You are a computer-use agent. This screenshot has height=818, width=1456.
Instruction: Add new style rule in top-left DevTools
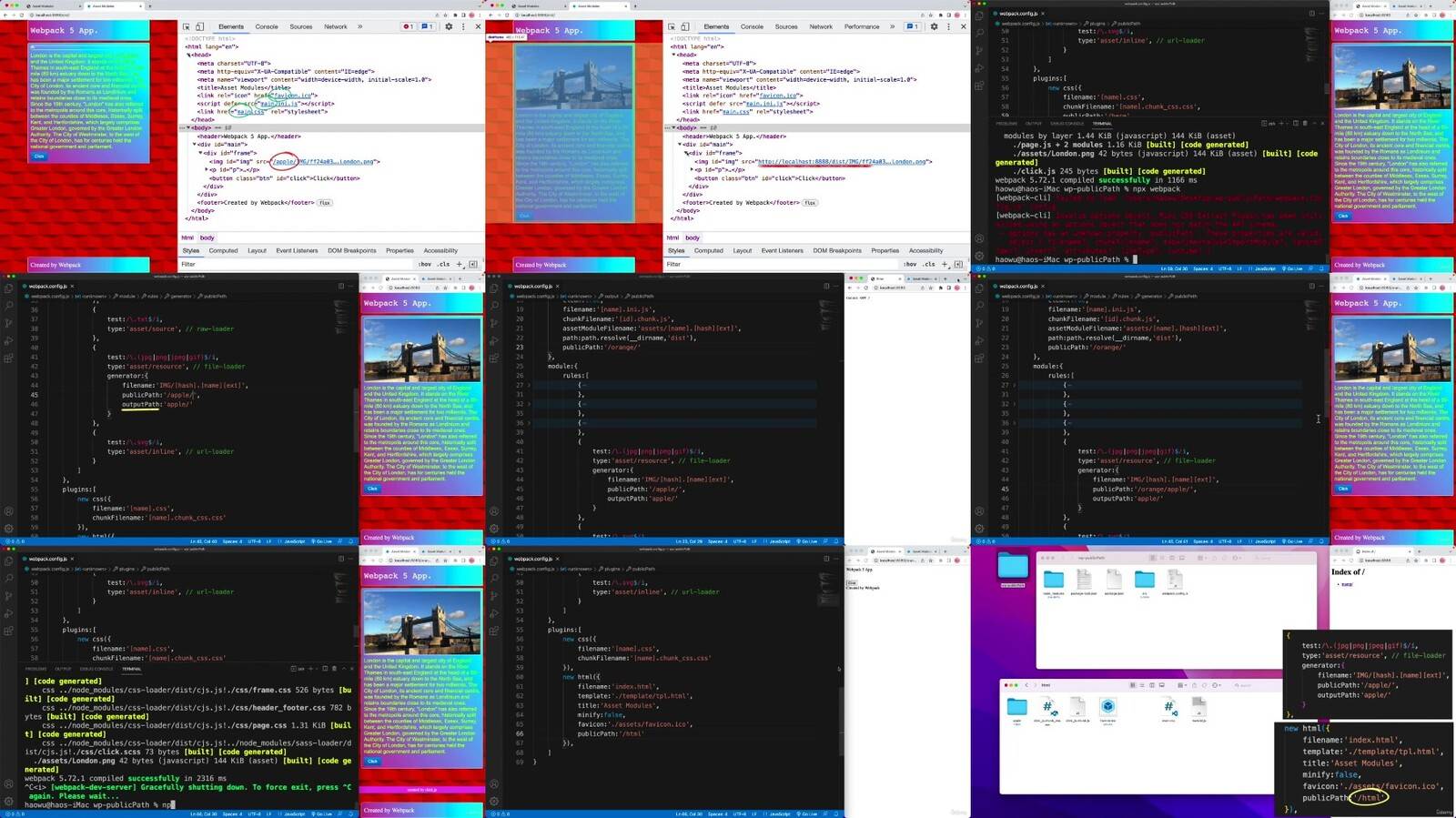pyautogui.click(x=460, y=264)
